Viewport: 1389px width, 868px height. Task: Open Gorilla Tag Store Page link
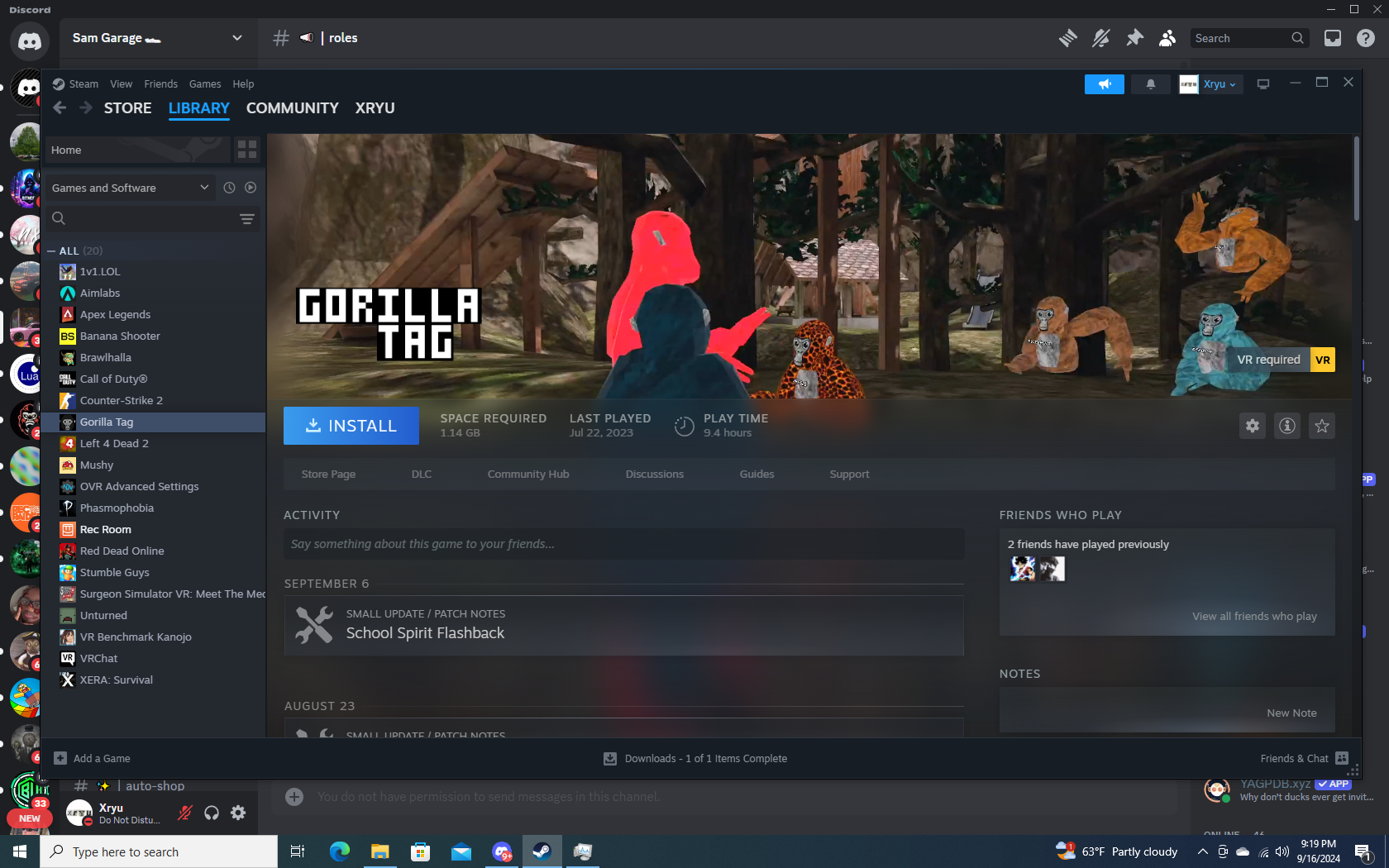(328, 475)
